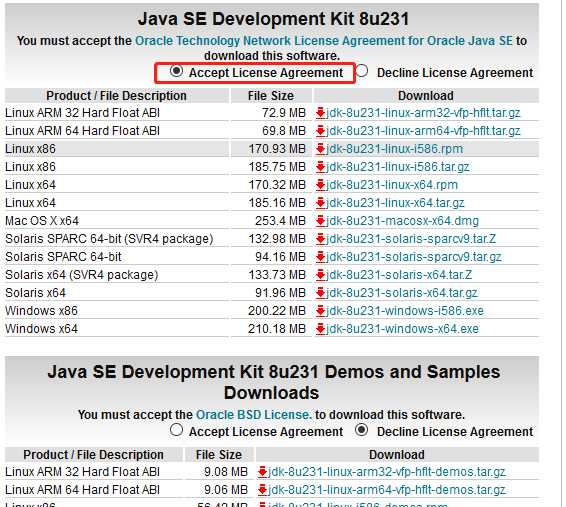Click red download arrow for linux-arm32-vfp-hflt.tar.gz
Screen dimensions: 566x507
coord(321,113)
